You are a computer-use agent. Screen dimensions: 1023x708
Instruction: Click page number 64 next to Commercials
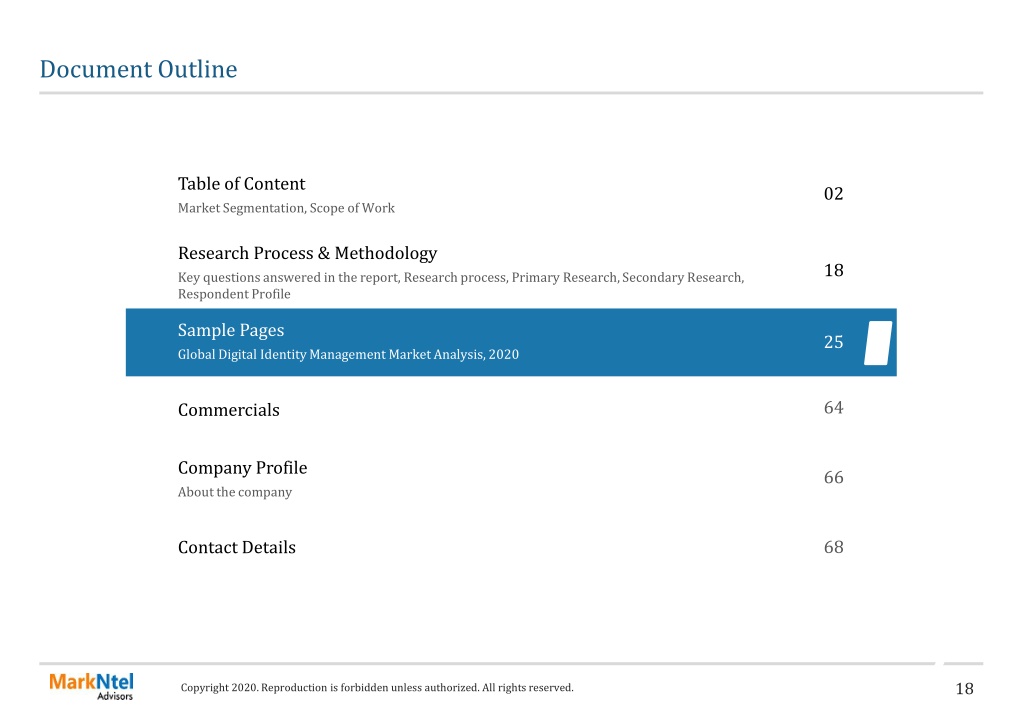tap(833, 408)
